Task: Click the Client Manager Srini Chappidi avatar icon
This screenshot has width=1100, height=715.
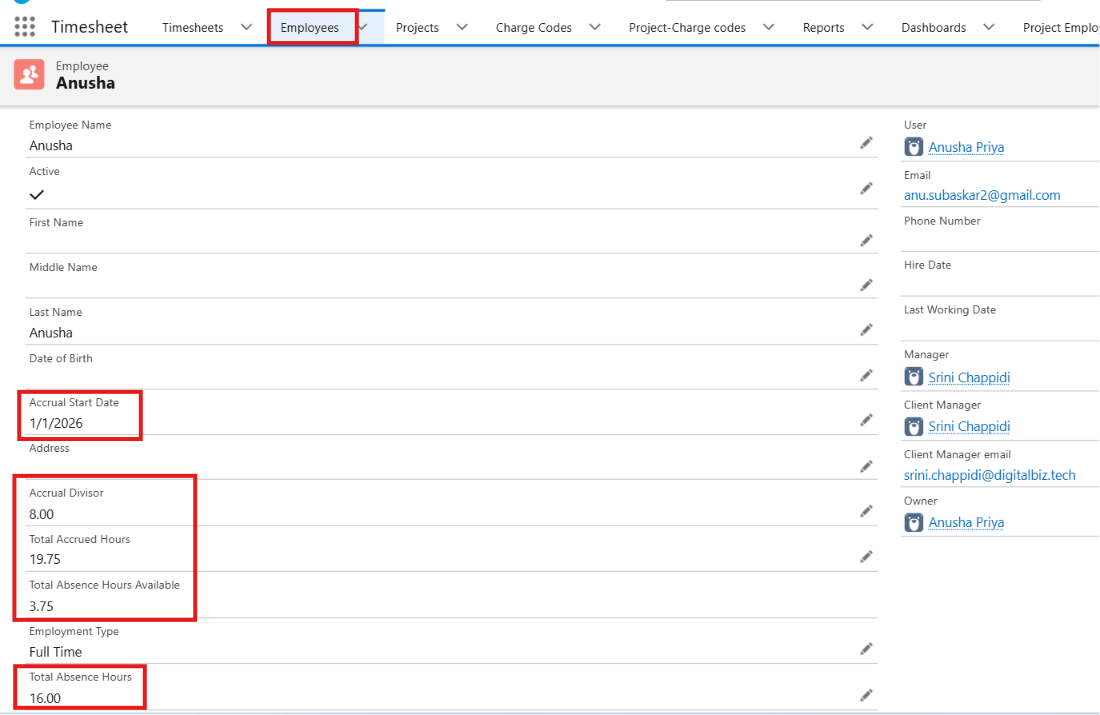Action: click(x=913, y=426)
